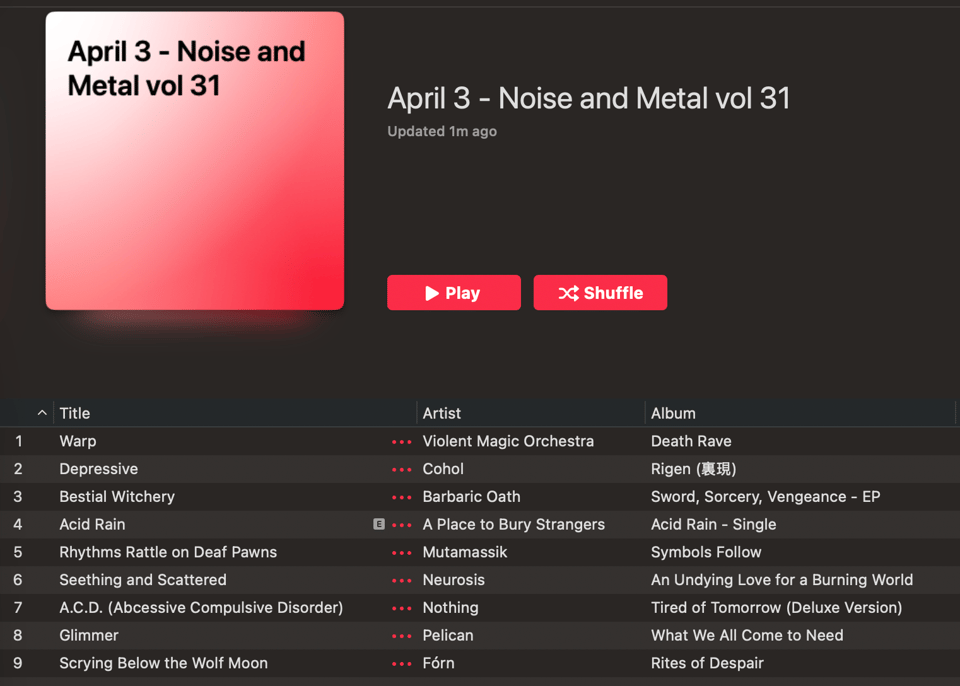
Task: Show options for Rhythms Rattle on Deaf Pawns
Action: [402, 553]
